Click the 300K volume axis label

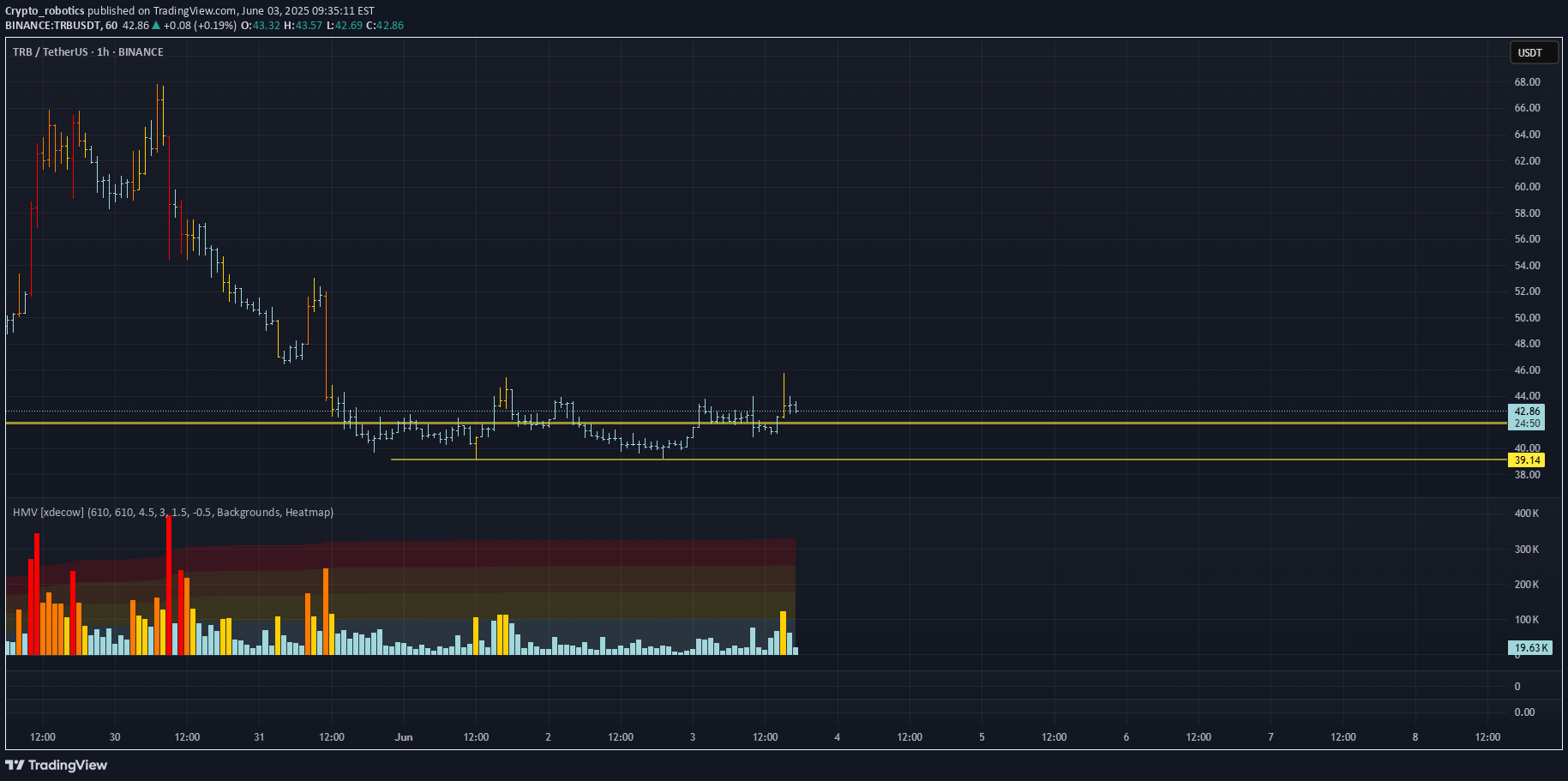point(1526,550)
